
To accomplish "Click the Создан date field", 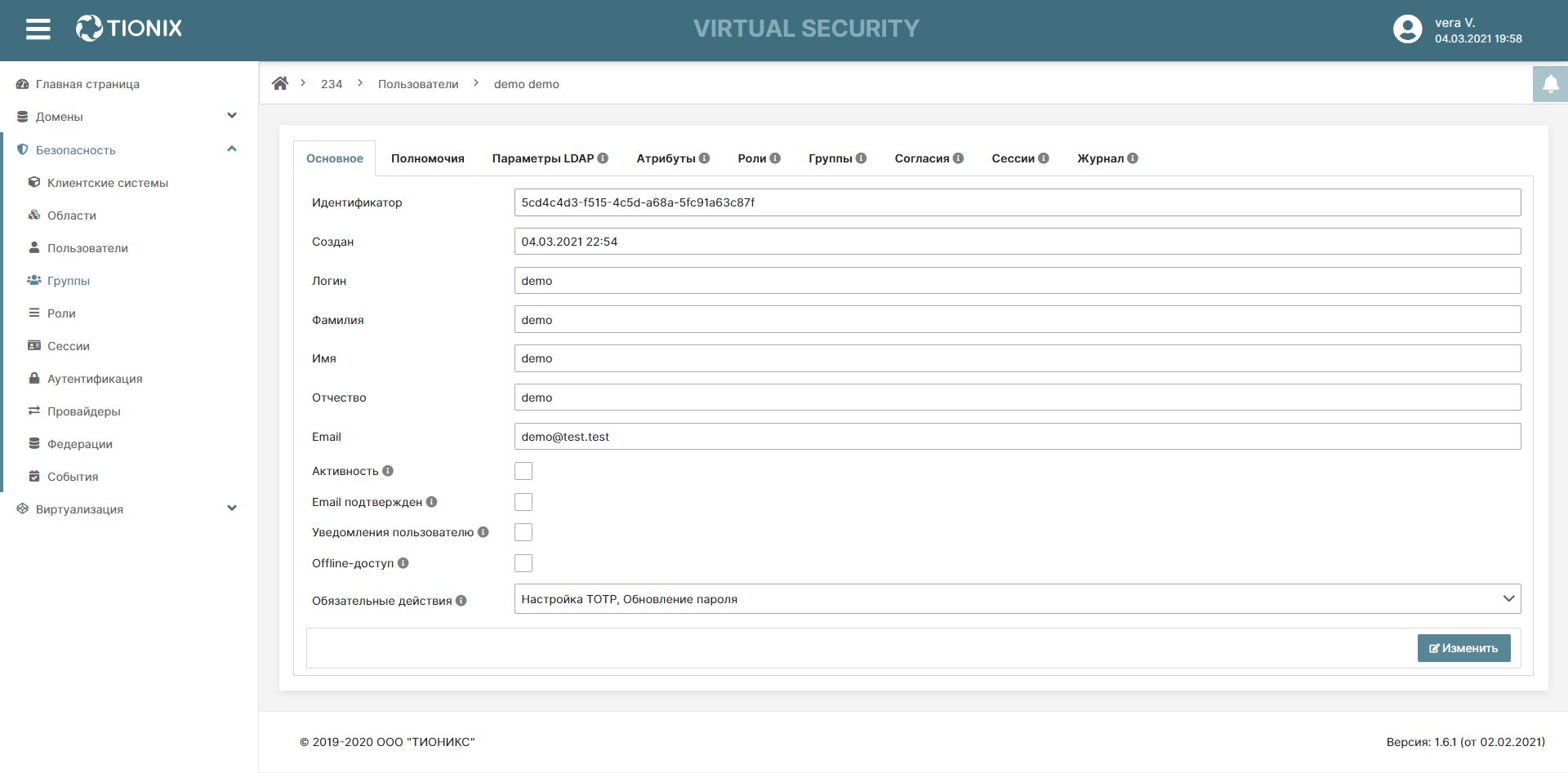I will 1018,242.
